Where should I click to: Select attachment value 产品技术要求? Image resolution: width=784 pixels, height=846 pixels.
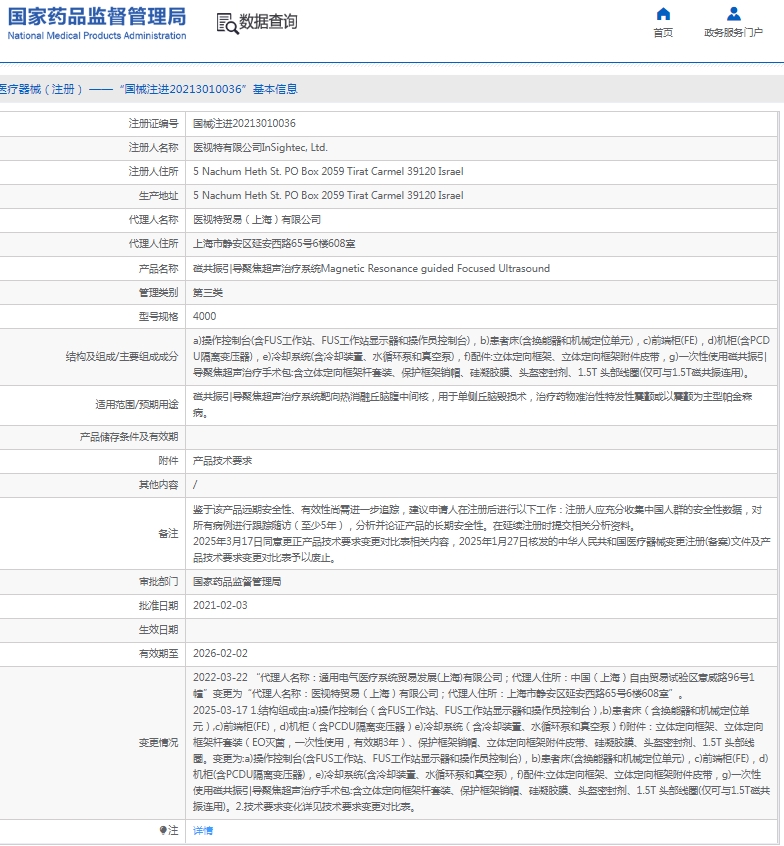222,461
